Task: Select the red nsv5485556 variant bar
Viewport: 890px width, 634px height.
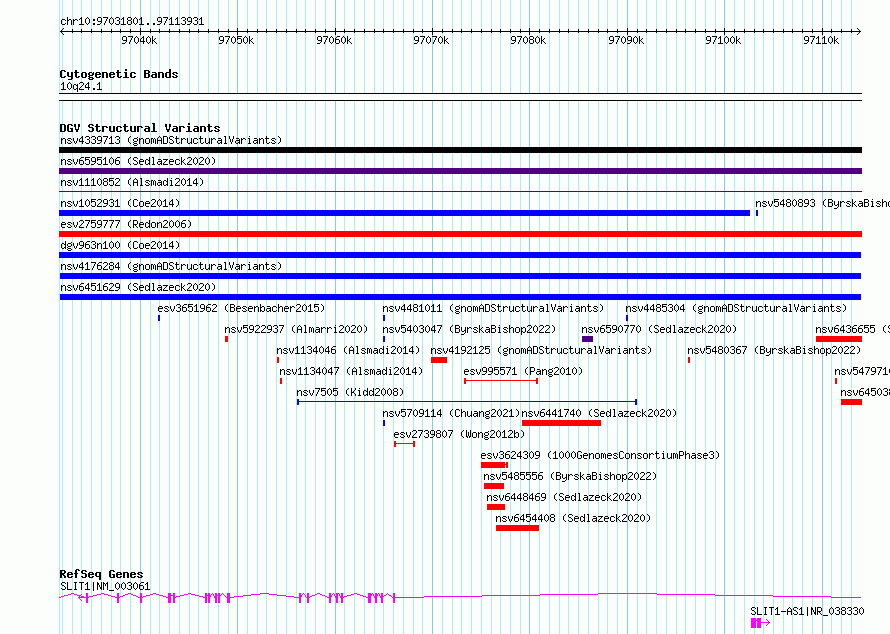Action: [x=494, y=486]
